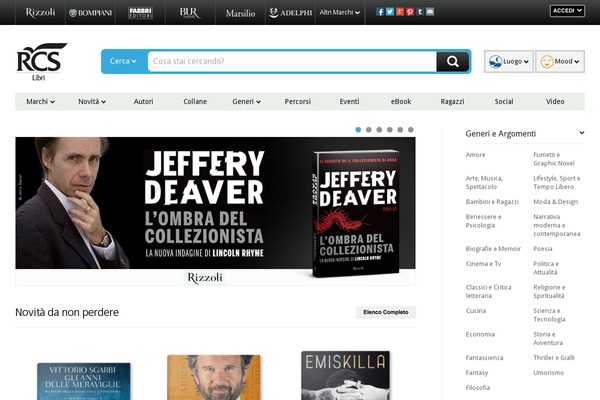Open the Storia e Avventura link
The width and height of the screenshot is (600, 400).
tap(548, 338)
